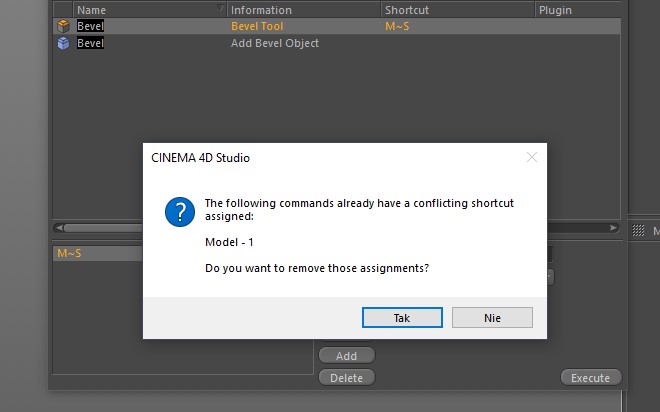Close the CINEMA 4D Studio dialog with X
The image size is (660, 412).
[x=532, y=157]
